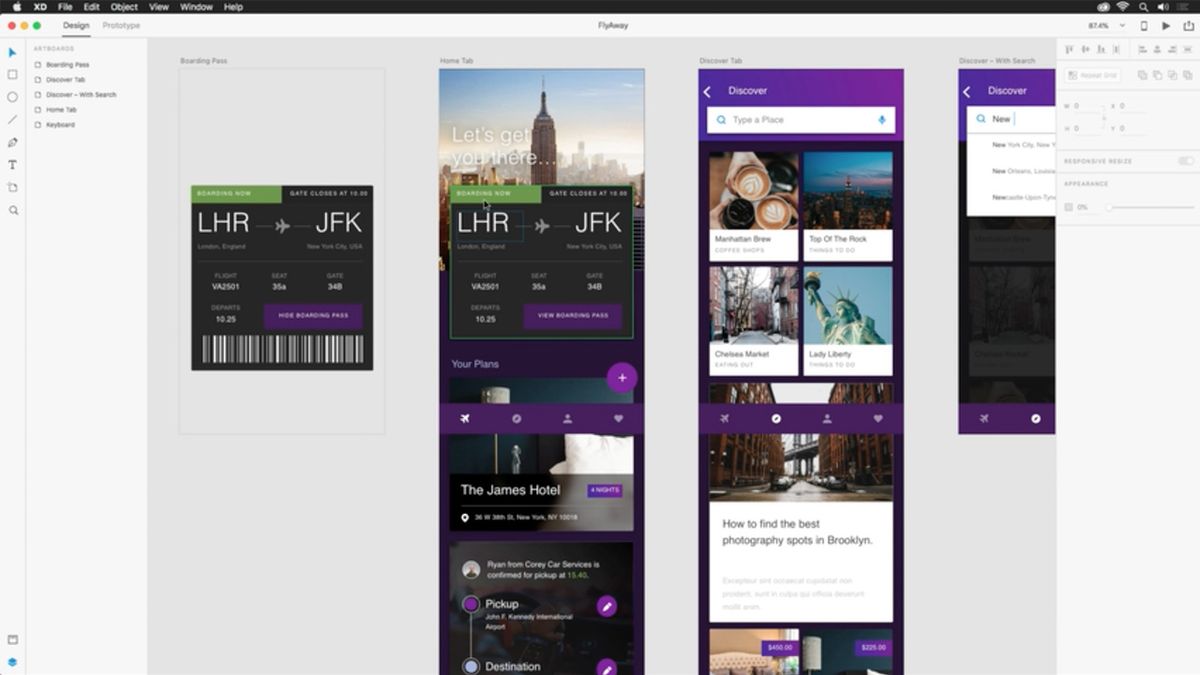Click the Repeat Grid button
The image size is (1200, 675).
click(x=1092, y=74)
